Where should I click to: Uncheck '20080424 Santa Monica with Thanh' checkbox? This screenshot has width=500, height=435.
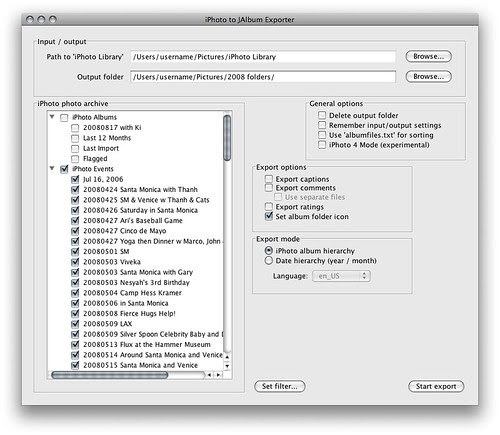pyautogui.click(x=75, y=190)
